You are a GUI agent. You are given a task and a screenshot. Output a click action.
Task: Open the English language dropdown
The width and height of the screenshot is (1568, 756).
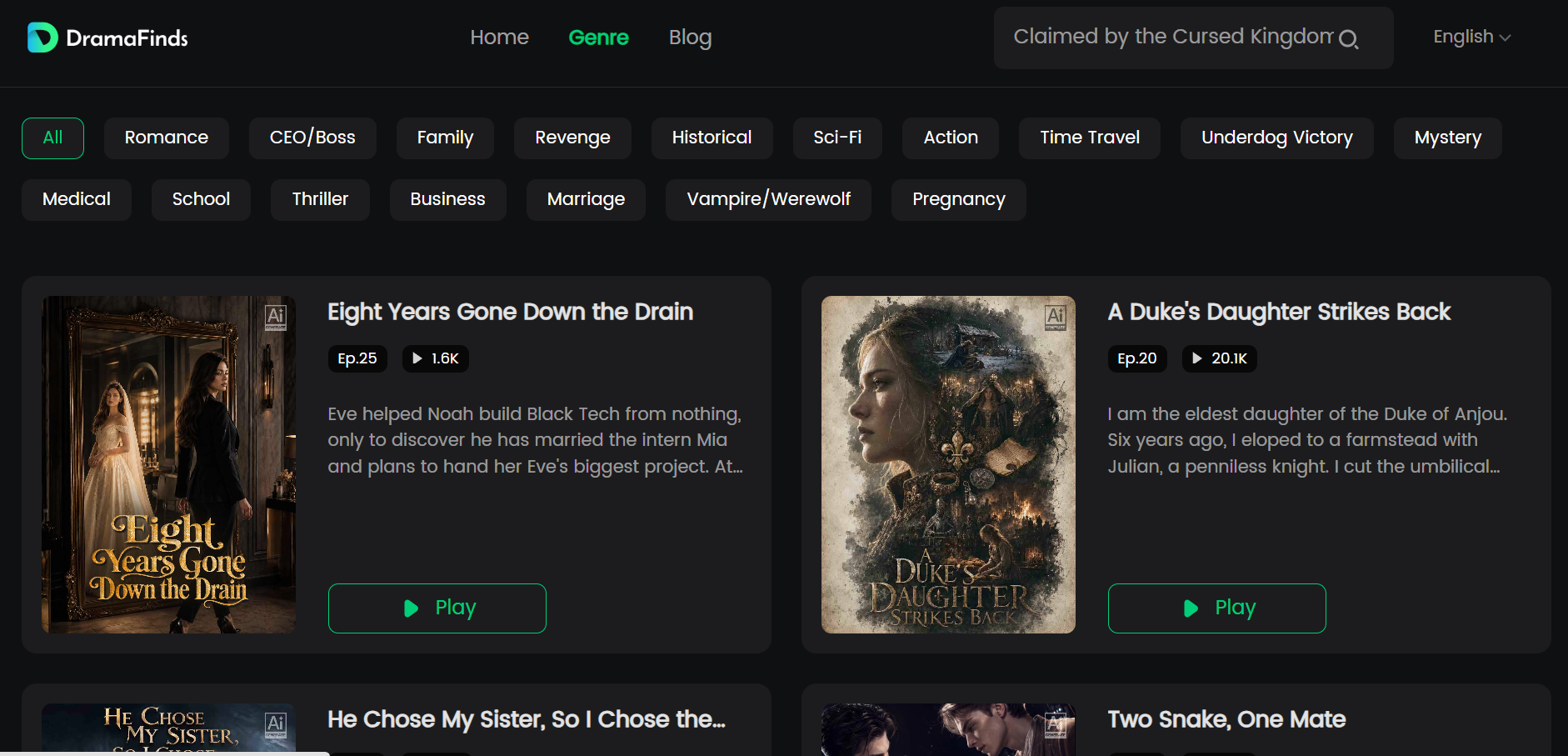pos(1471,37)
